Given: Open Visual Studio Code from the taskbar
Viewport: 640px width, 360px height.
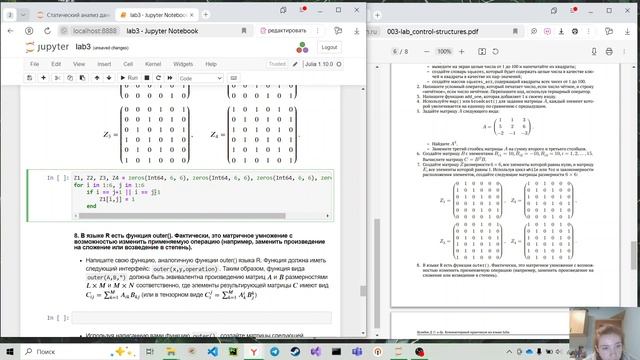Looking at the screenshot, I should point(212,351).
